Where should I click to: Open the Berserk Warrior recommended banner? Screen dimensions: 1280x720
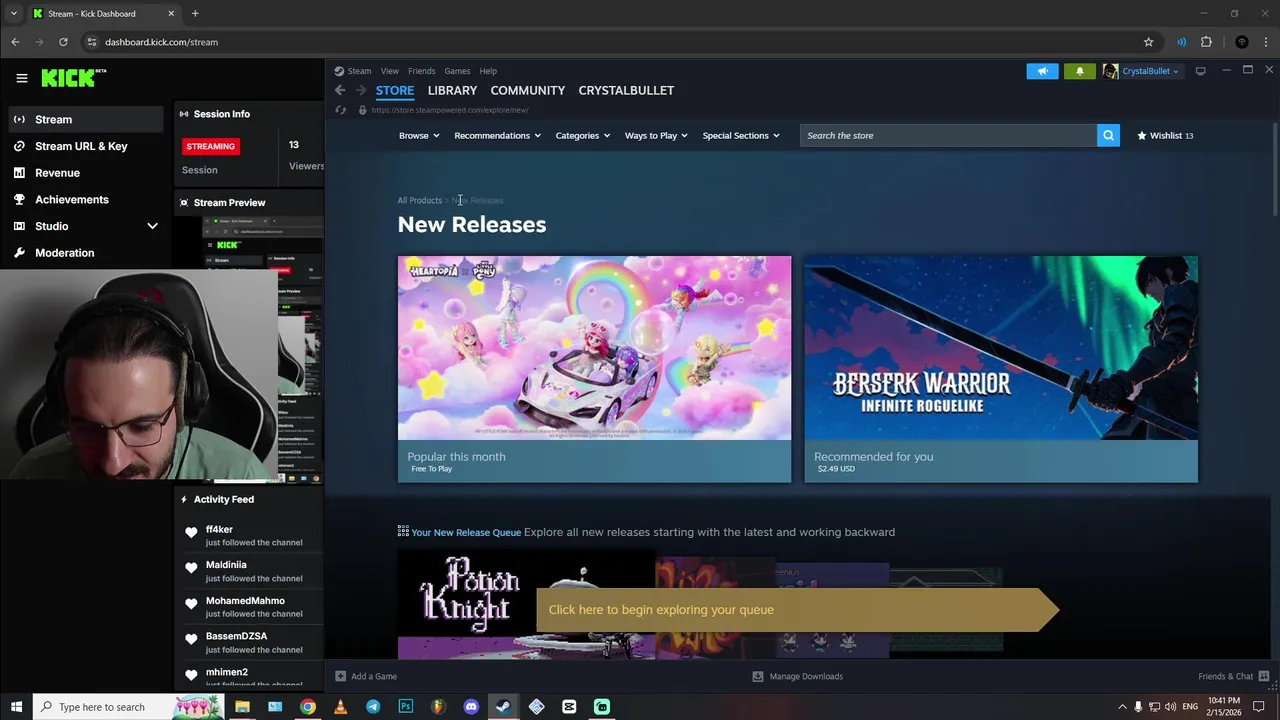click(x=1001, y=369)
